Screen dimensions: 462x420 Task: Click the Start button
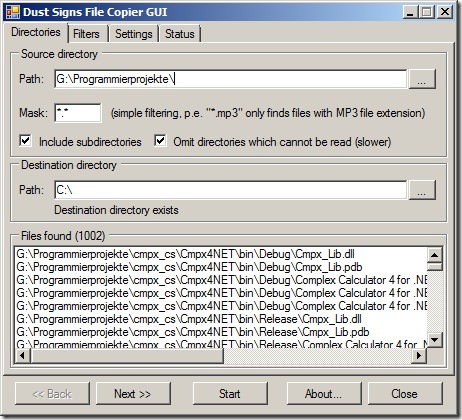pos(230,394)
